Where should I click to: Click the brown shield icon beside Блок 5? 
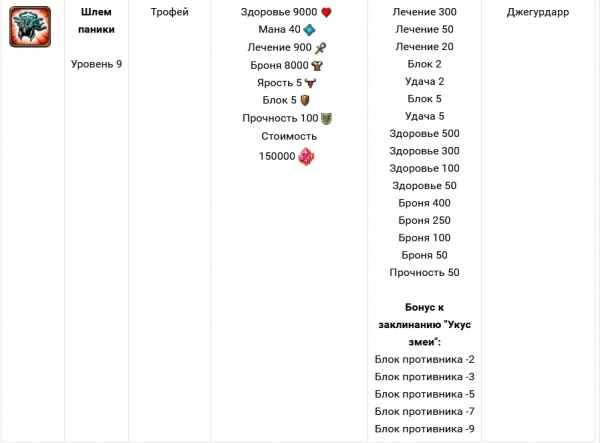pos(305,101)
